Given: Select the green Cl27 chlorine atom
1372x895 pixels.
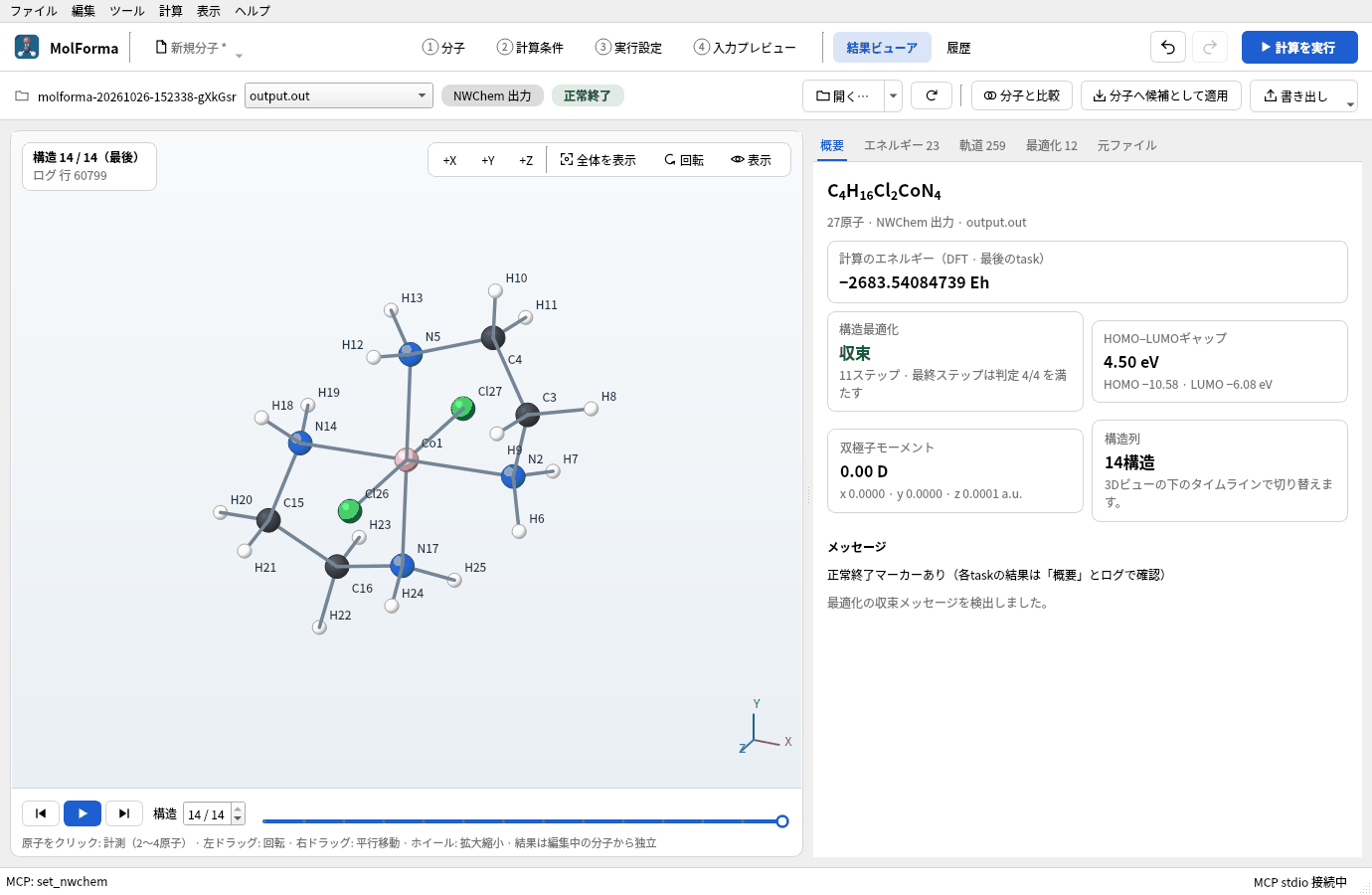Looking at the screenshot, I should tap(463, 408).
